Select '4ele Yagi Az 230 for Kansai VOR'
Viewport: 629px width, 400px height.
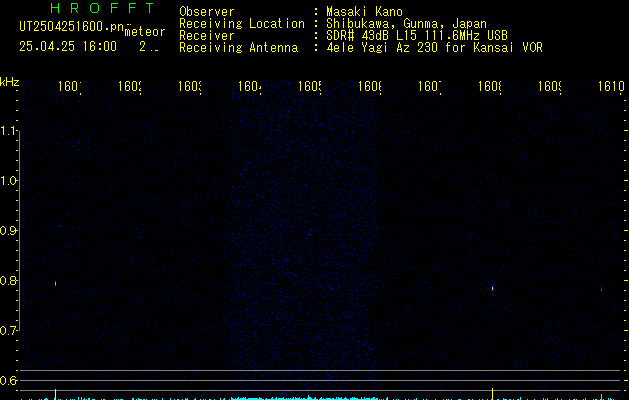[x=434, y=47]
